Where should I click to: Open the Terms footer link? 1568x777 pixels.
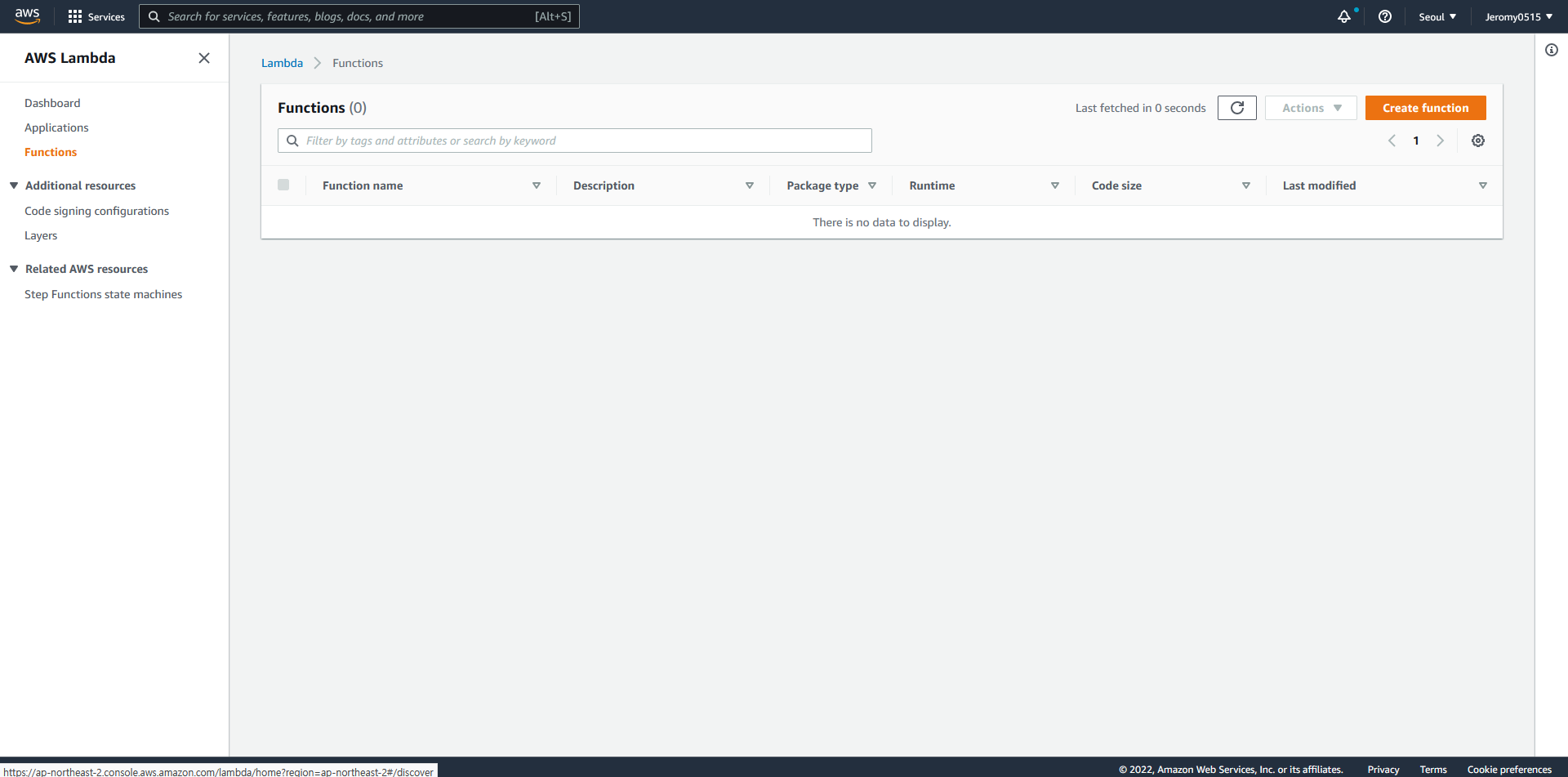tap(1433, 770)
